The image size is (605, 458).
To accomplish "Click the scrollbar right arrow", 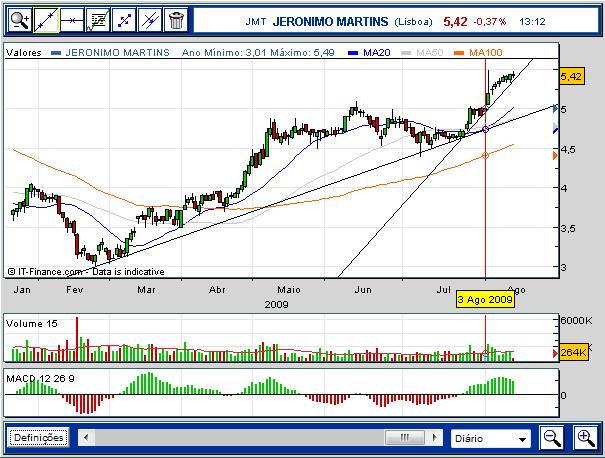I will (x=434, y=438).
